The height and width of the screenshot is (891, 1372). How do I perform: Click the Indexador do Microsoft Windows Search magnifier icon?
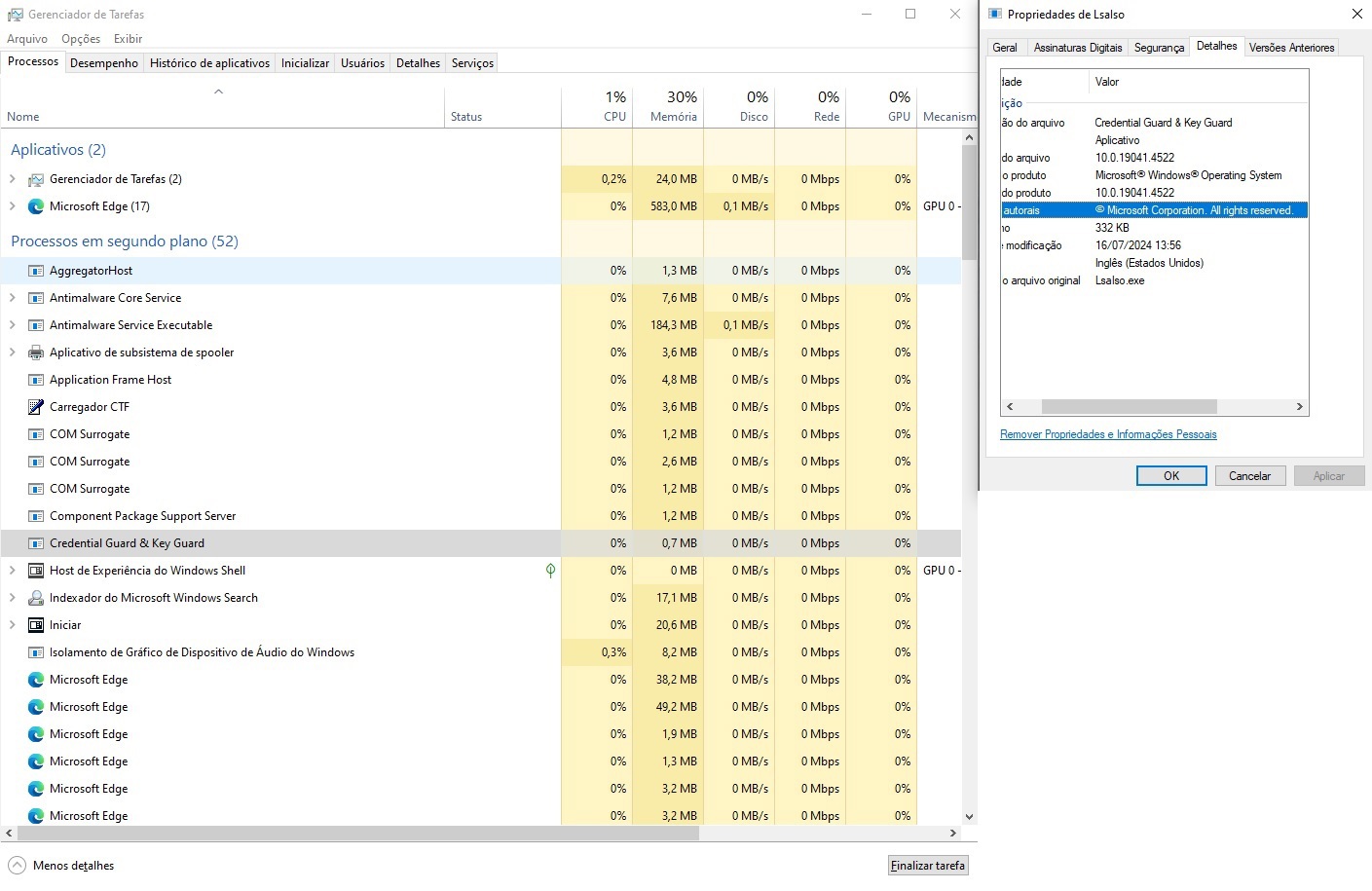pos(36,598)
